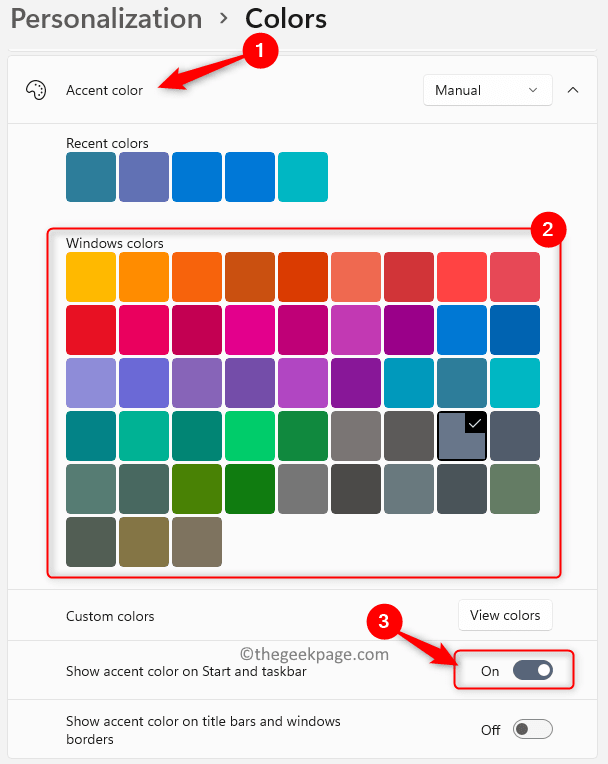The width and height of the screenshot is (608, 764).
Task: Click the View colors button
Action: tap(505, 615)
